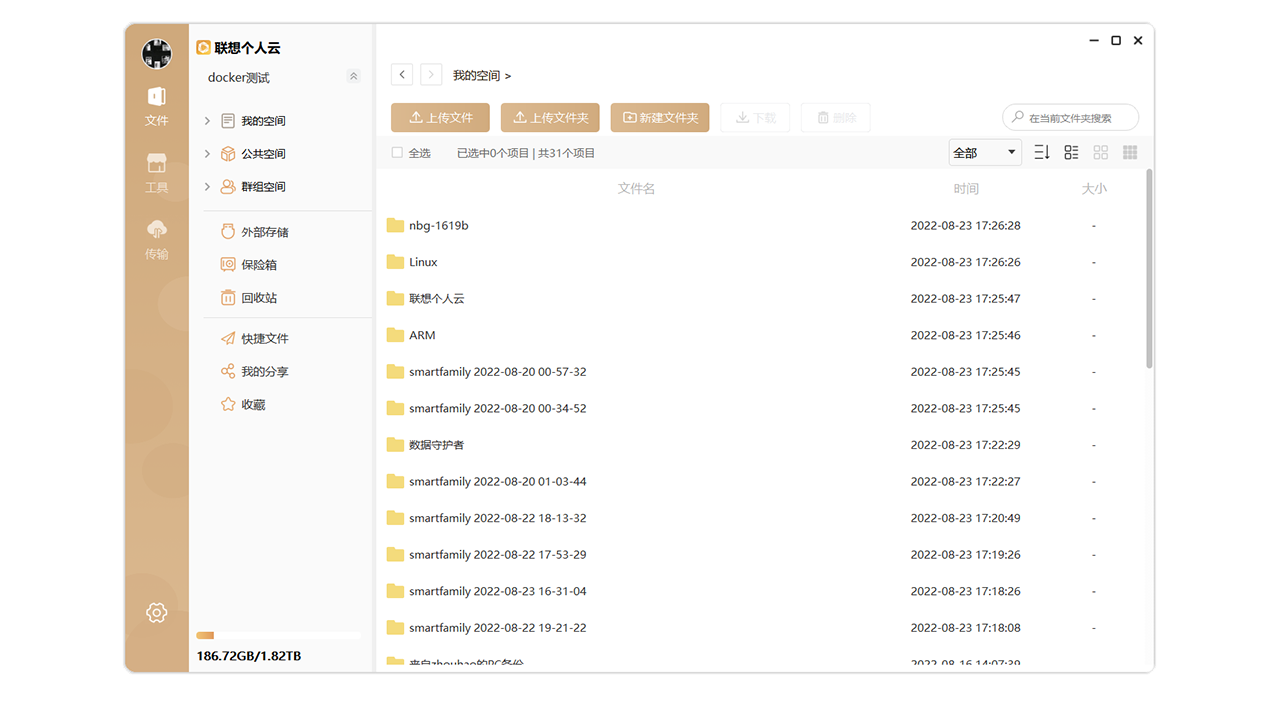Click the 新建文件夹 button
The height and width of the screenshot is (720, 1280).
pos(660,117)
